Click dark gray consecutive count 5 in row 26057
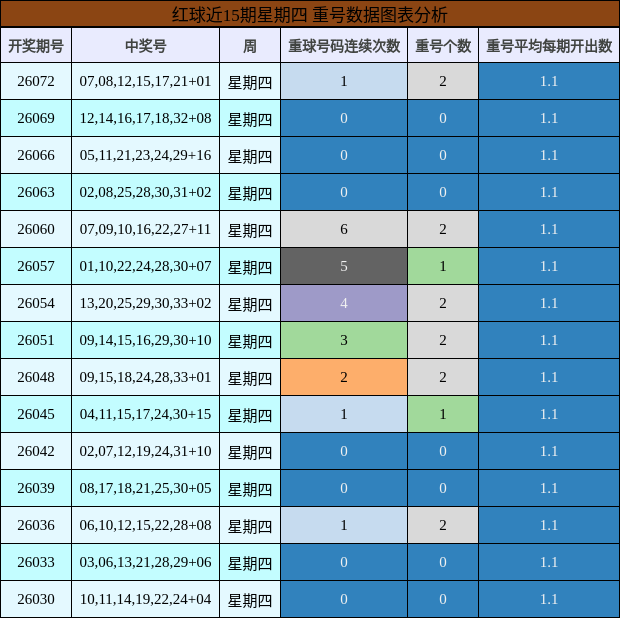Screen dimensions: 620x618 coord(344,266)
